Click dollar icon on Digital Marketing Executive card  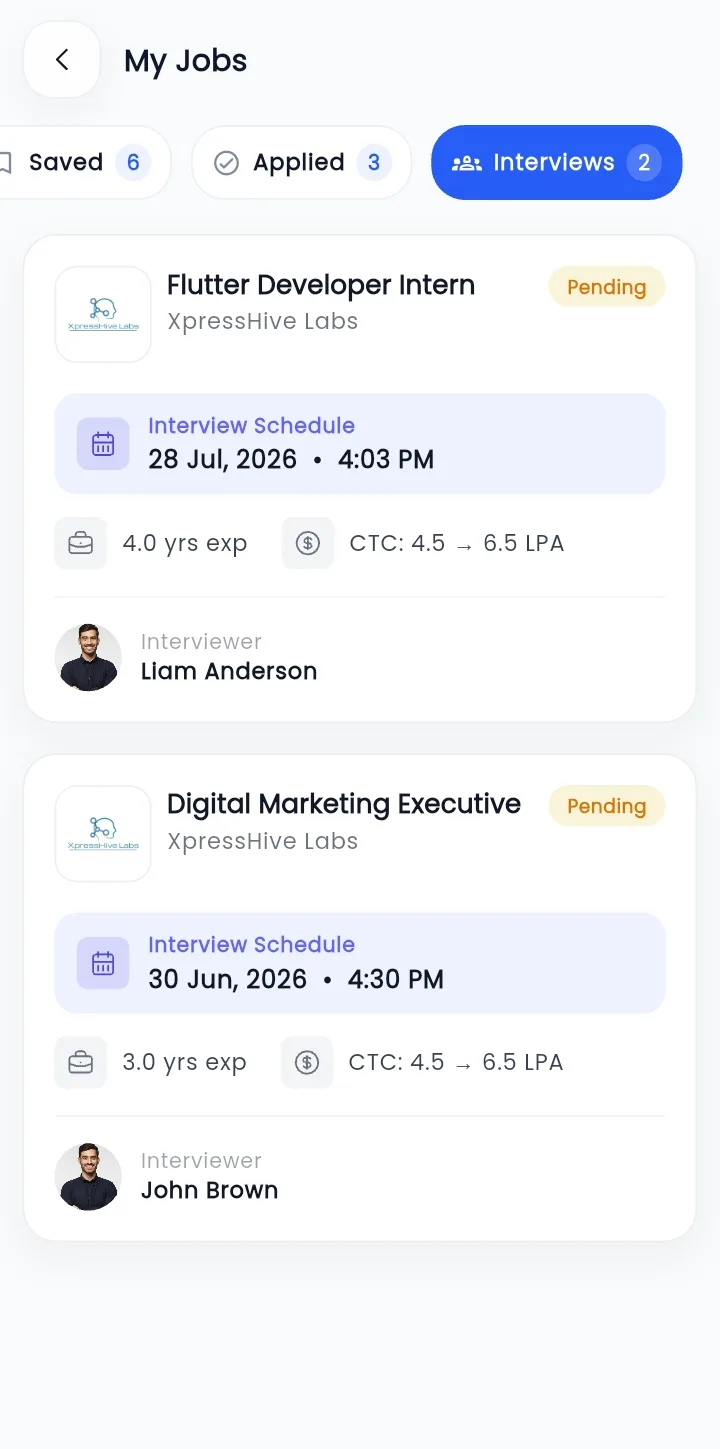307,1062
